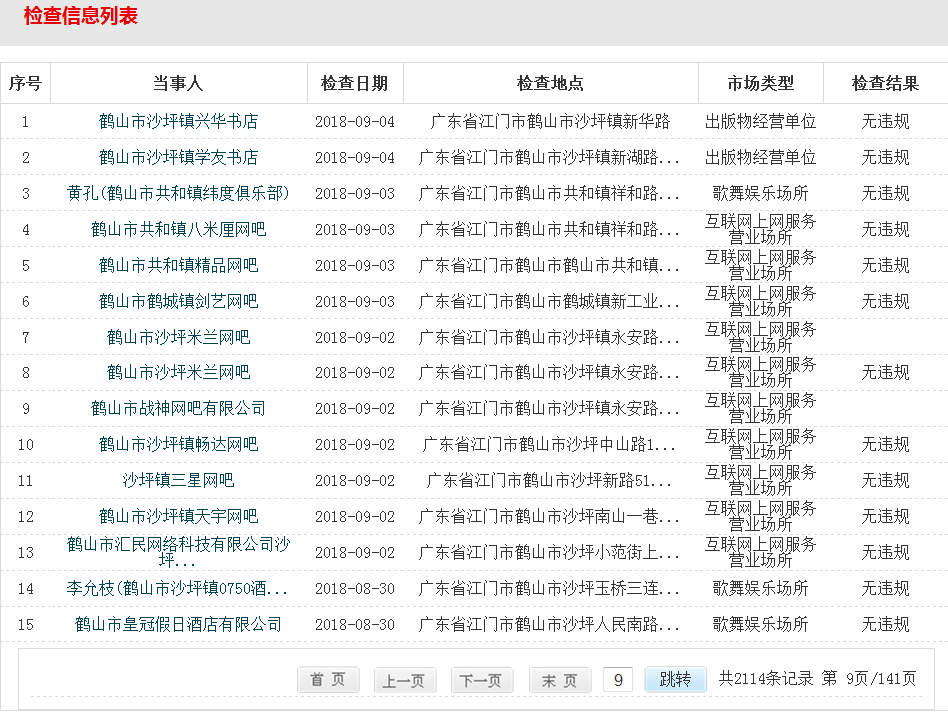Click the 鹤山市战神网吧有限公司 link
This screenshot has width=948, height=712.
coord(178,408)
